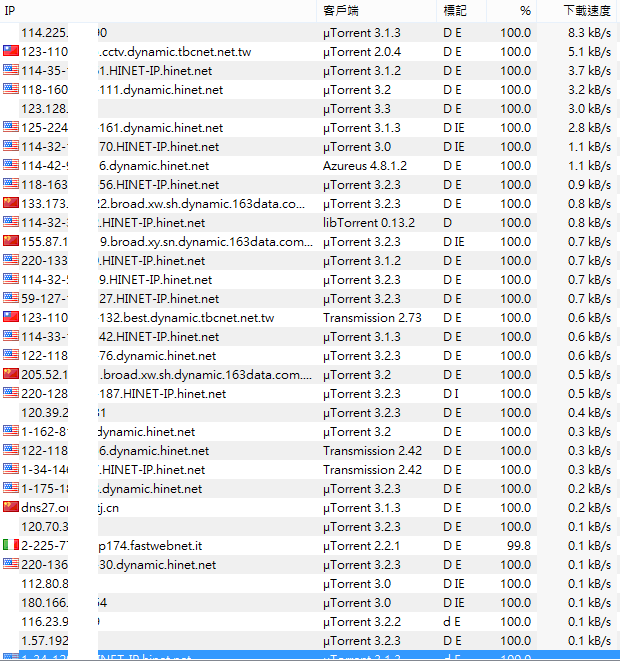Image resolution: width=620 pixels, height=661 pixels.
Task: Click Italy flag of fastwebnet.it peer
Action: click(11, 545)
